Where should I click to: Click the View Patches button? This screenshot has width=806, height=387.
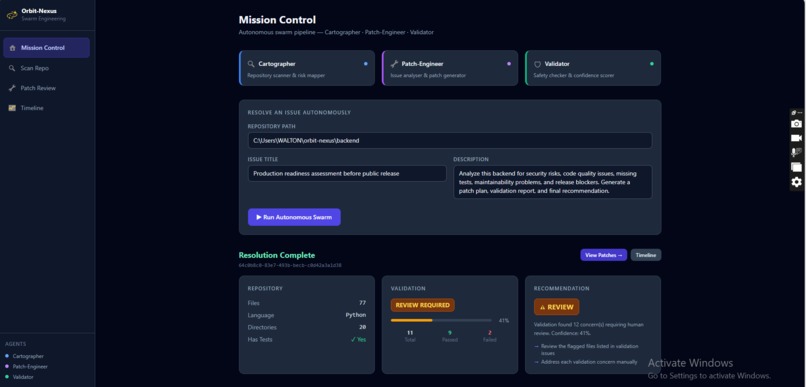pyautogui.click(x=603, y=255)
